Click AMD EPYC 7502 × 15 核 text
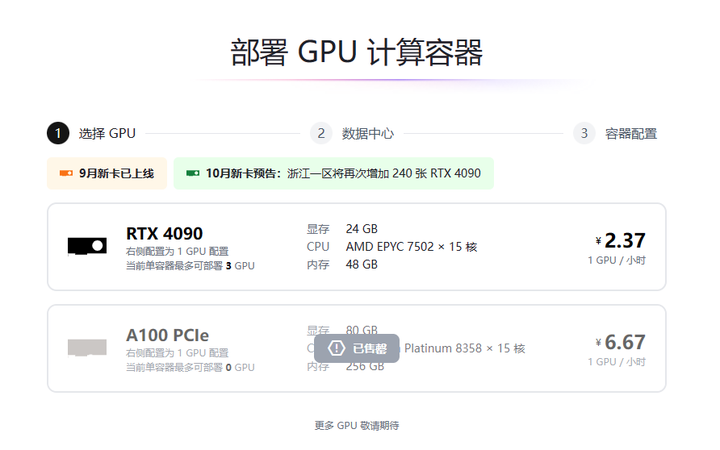The image size is (720, 450). point(412,247)
